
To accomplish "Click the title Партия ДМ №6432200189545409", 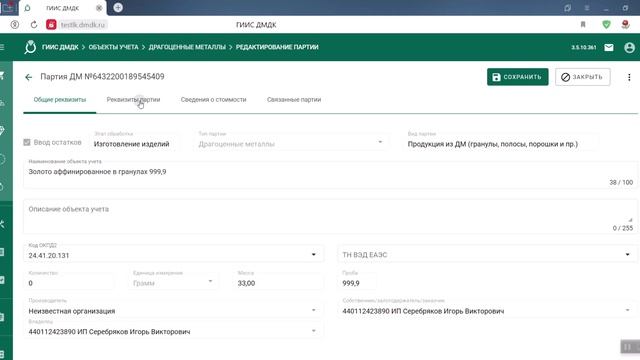I will coord(102,77).
